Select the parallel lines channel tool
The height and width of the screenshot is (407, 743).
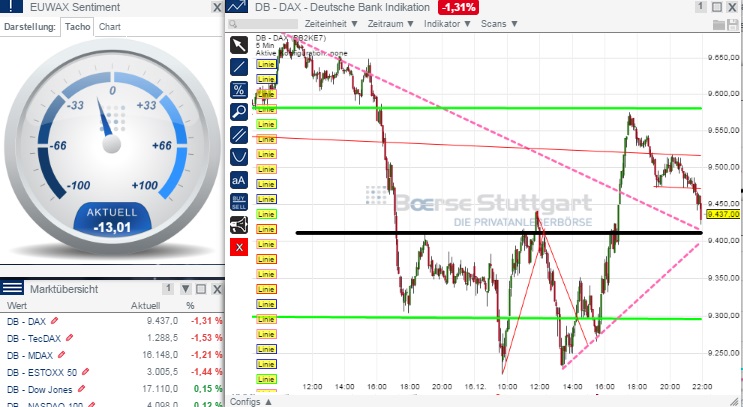239,135
